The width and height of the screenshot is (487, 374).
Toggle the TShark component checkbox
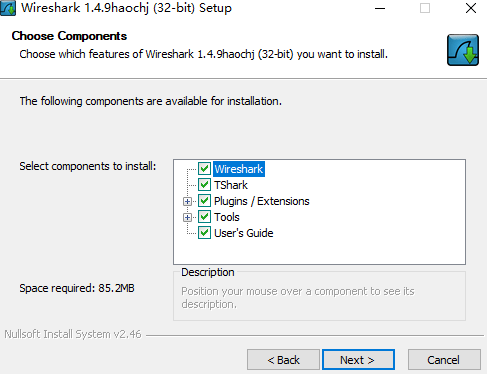[x=204, y=185]
